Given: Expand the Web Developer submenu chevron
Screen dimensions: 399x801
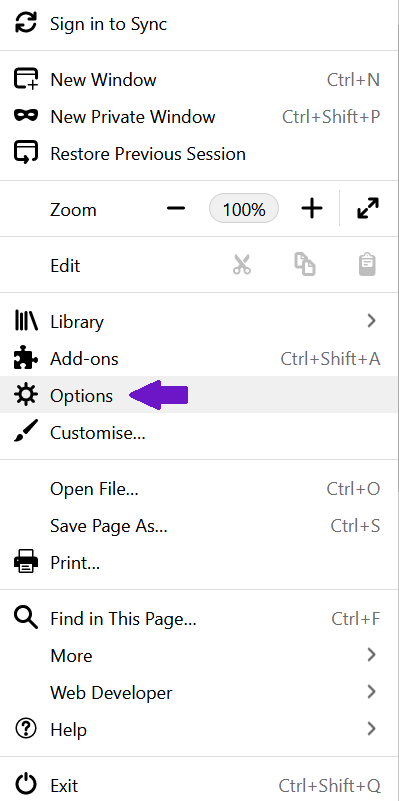Looking at the screenshot, I should pos(371,692).
